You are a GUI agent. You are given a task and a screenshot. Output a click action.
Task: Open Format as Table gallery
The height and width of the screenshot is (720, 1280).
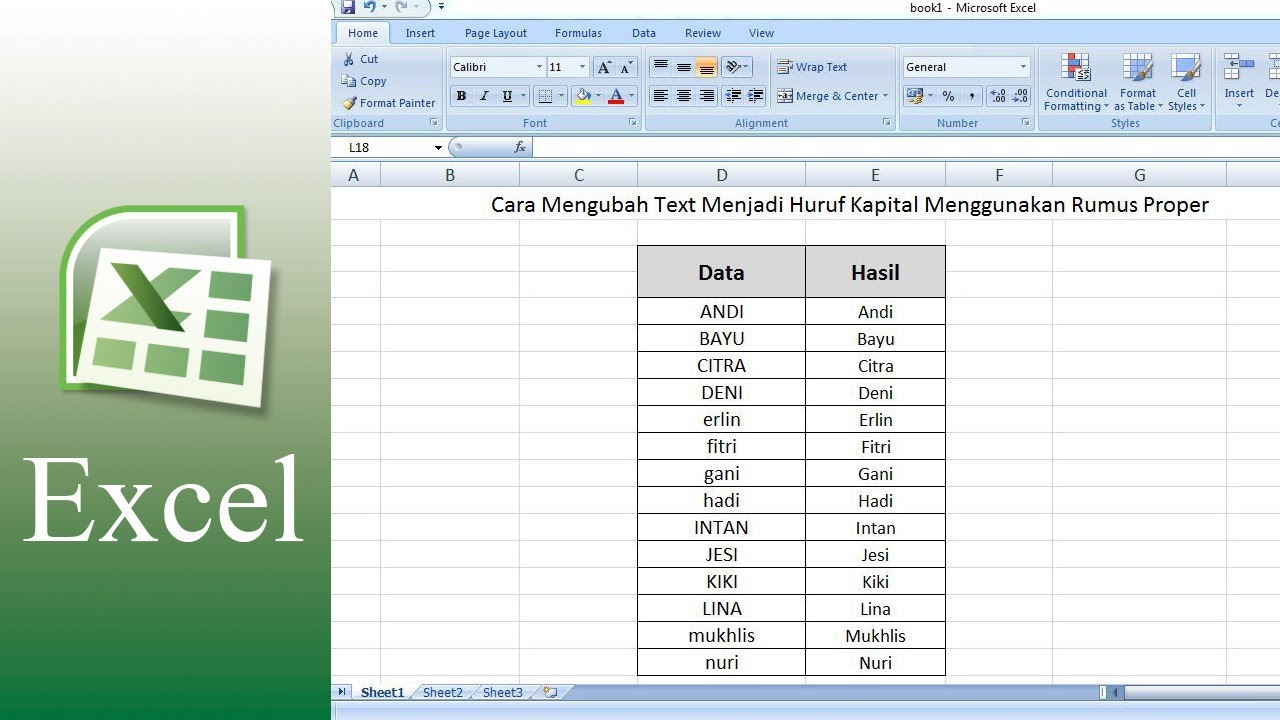(1138, 83)
